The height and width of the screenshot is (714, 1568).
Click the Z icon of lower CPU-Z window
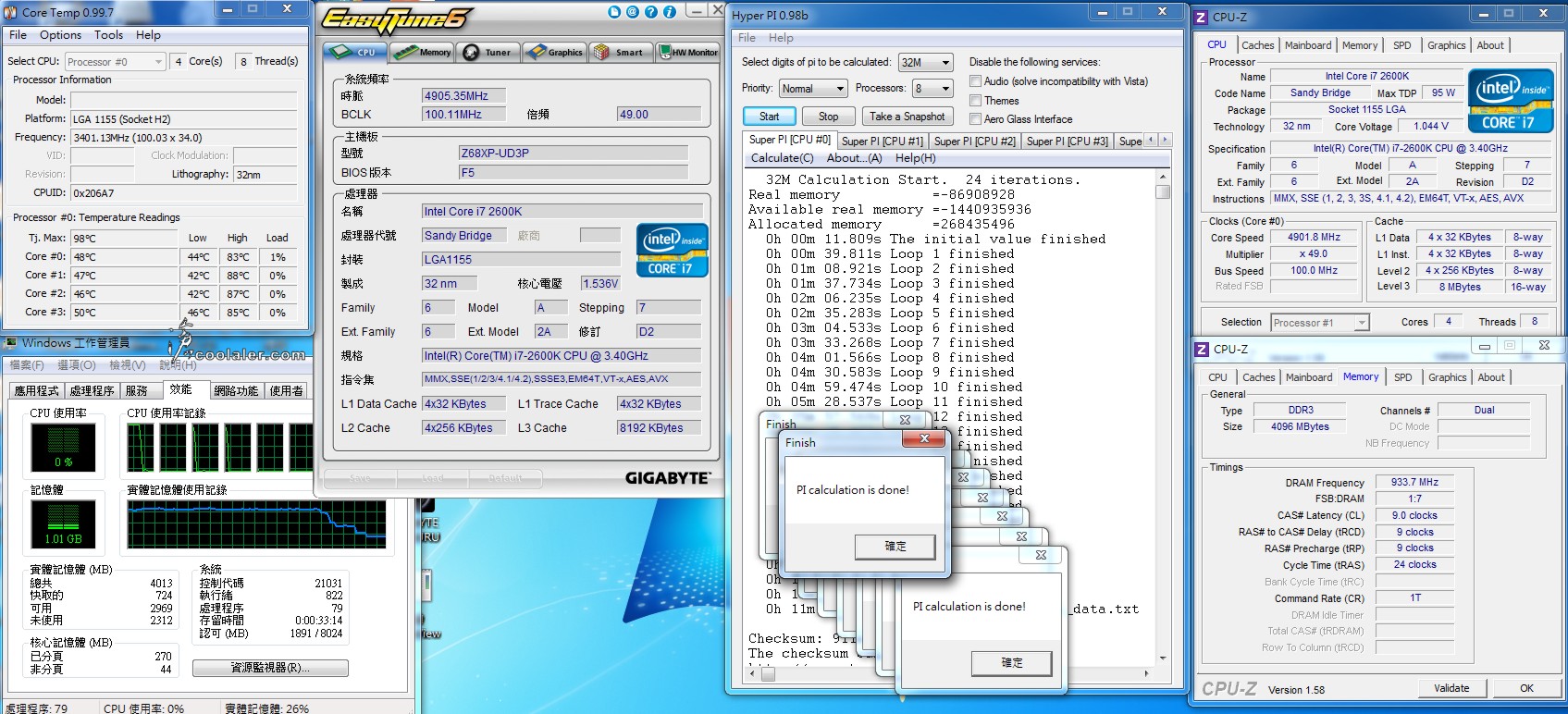point(1203,350)
